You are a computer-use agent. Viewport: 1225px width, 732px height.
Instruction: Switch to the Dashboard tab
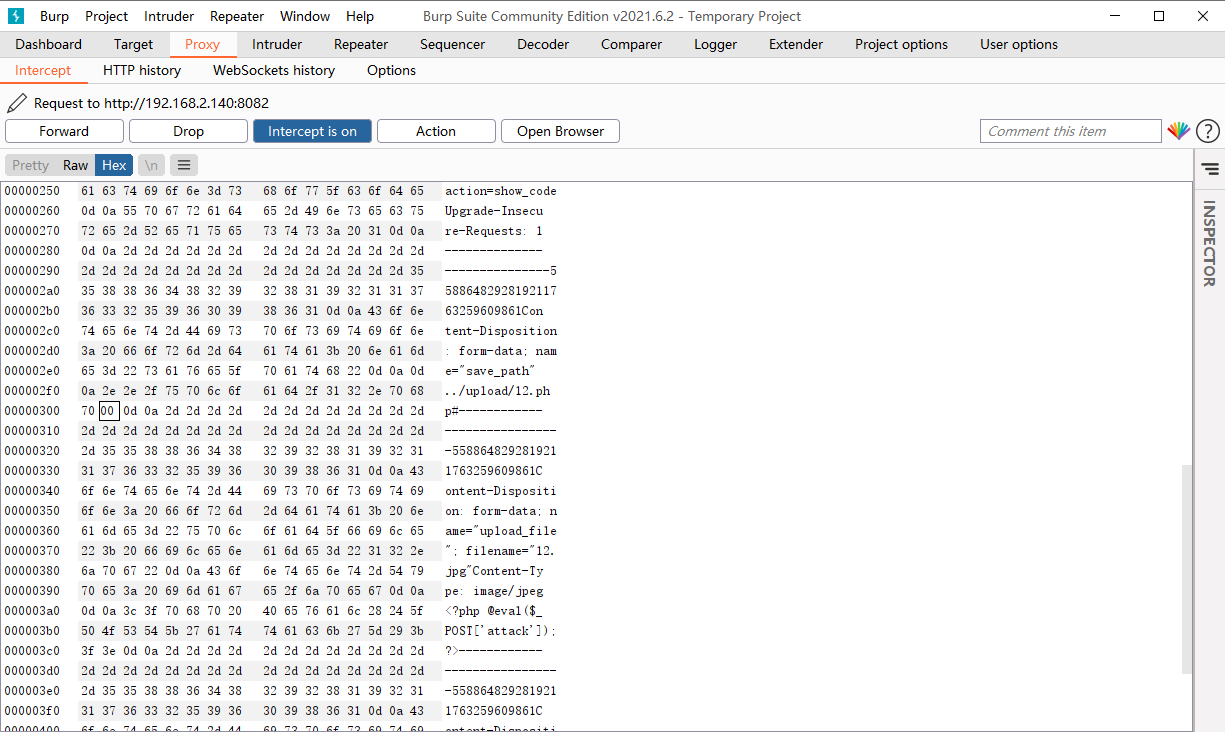point(48,44)
